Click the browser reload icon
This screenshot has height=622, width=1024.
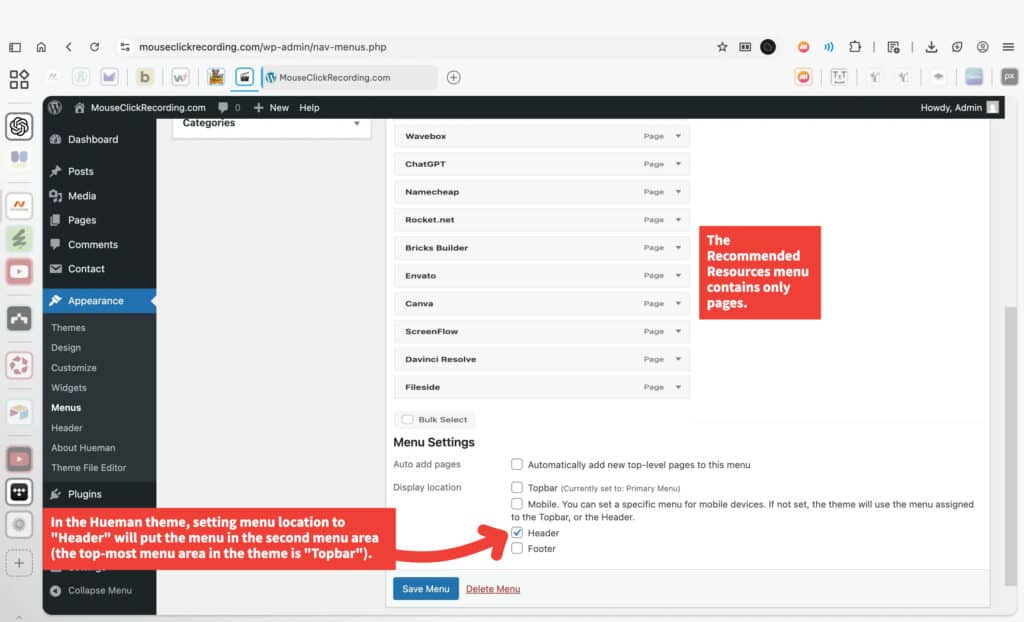[94, 46]
